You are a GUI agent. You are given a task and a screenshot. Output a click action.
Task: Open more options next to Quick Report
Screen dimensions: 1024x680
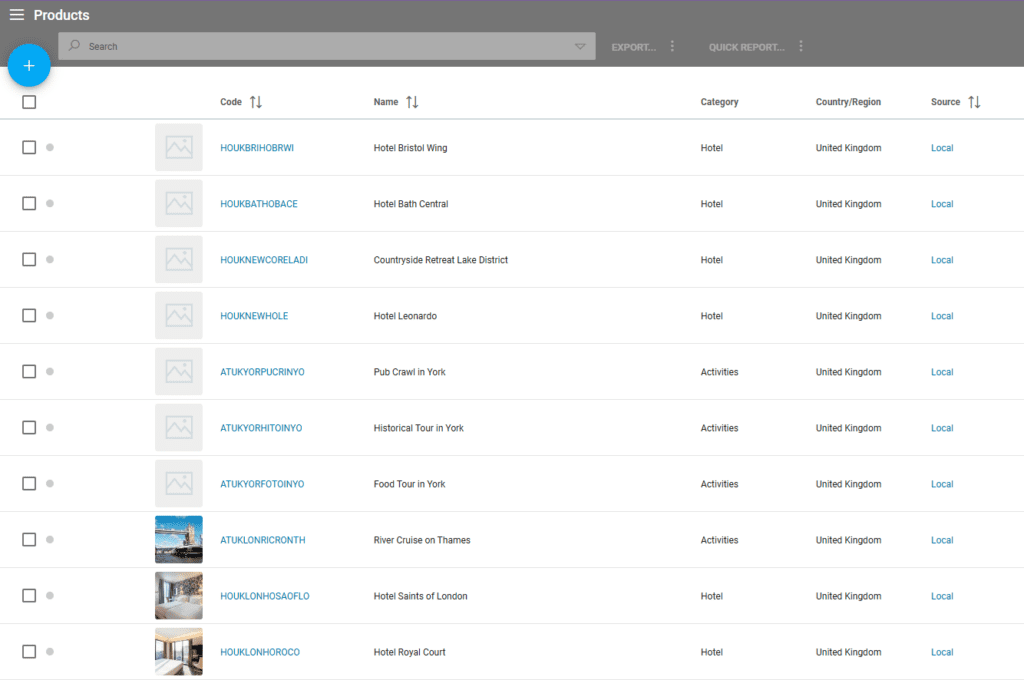point(801,47)
